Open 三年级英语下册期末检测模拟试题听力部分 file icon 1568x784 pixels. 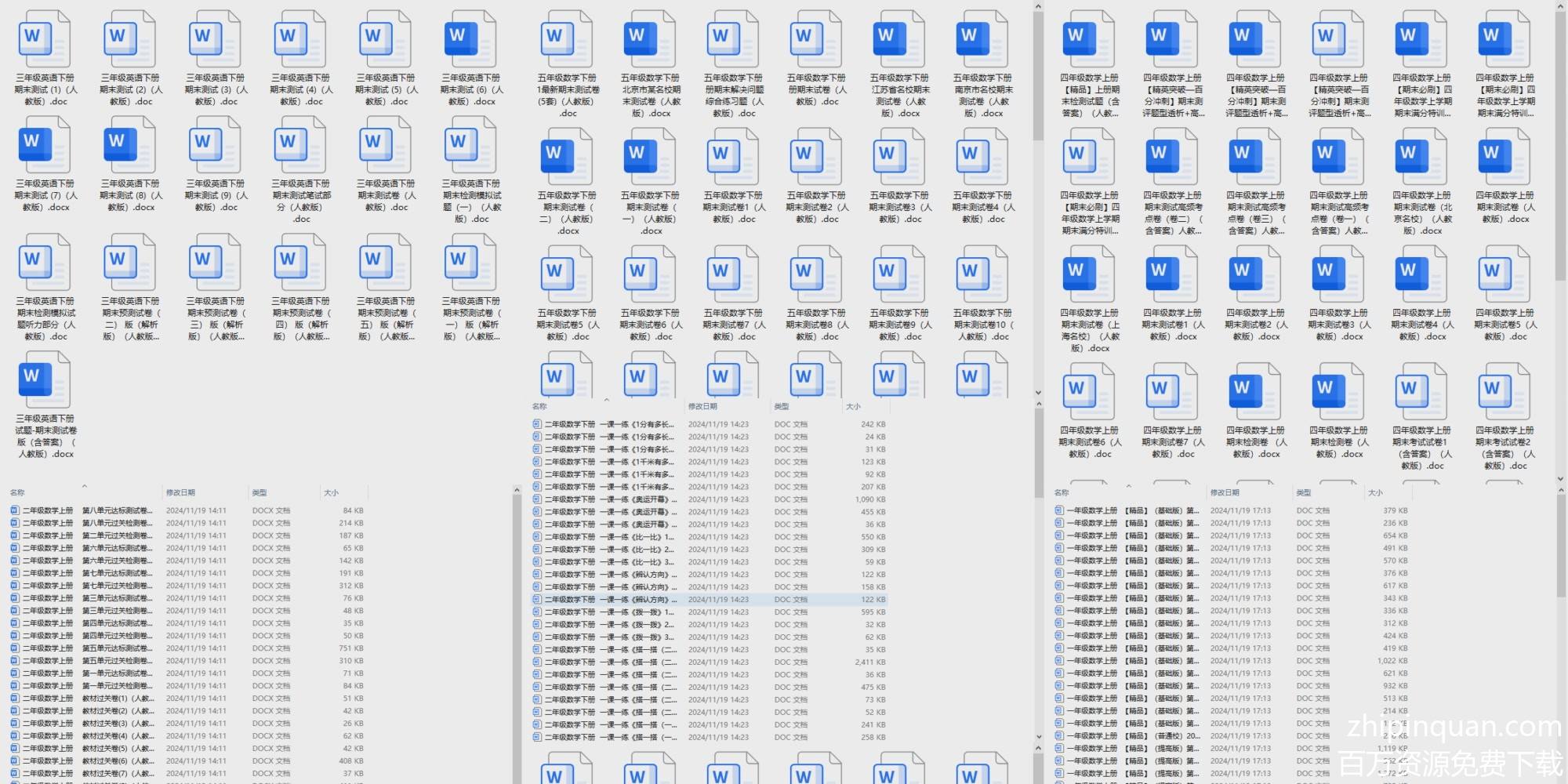[x=45, y=263]
